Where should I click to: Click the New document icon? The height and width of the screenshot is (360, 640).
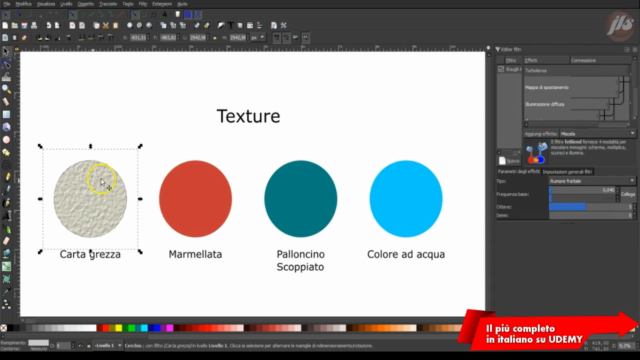pyautogui.click(x=5, y=25)
